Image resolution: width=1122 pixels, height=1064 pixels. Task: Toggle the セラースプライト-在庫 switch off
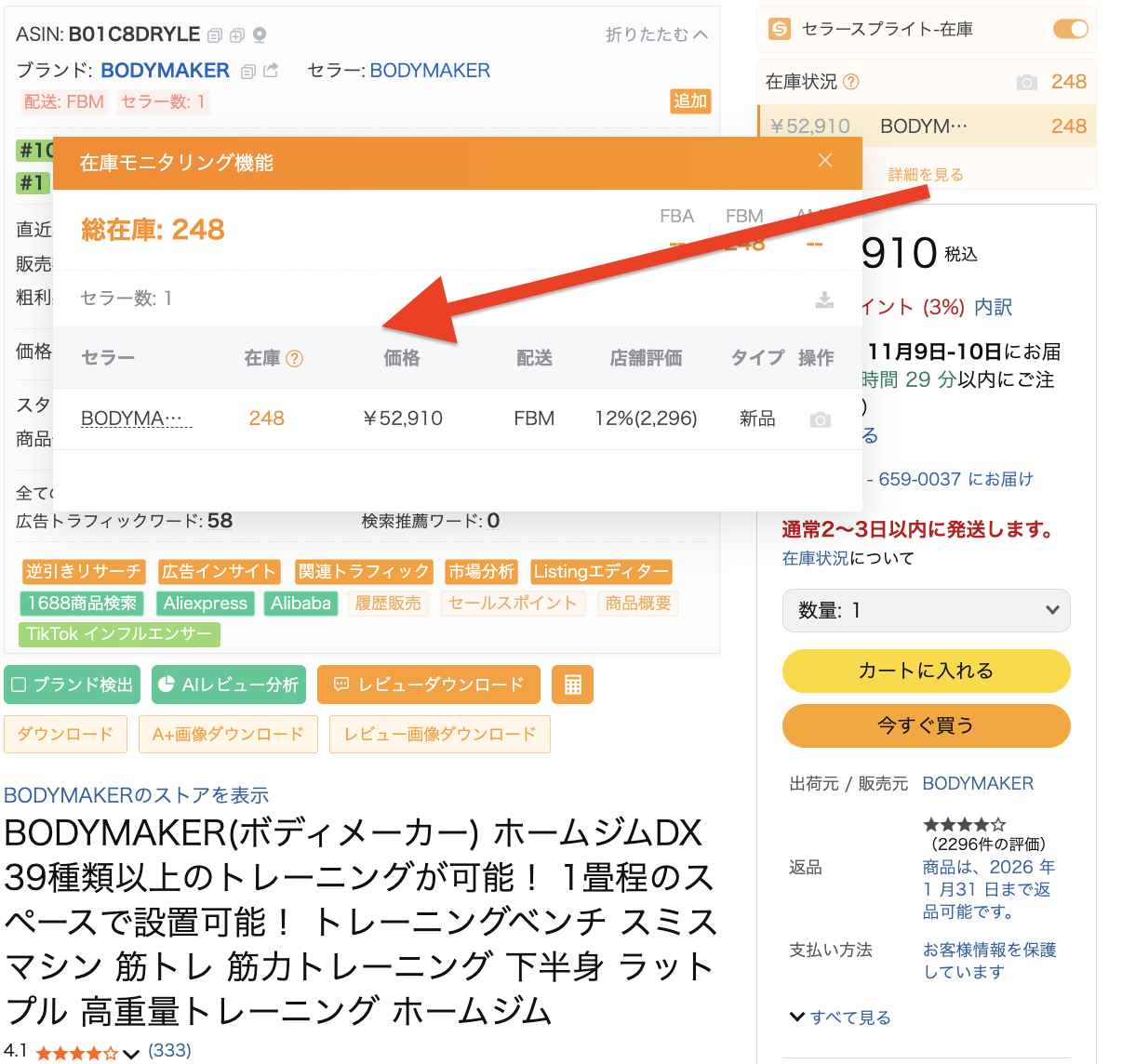click(1070, 29)
